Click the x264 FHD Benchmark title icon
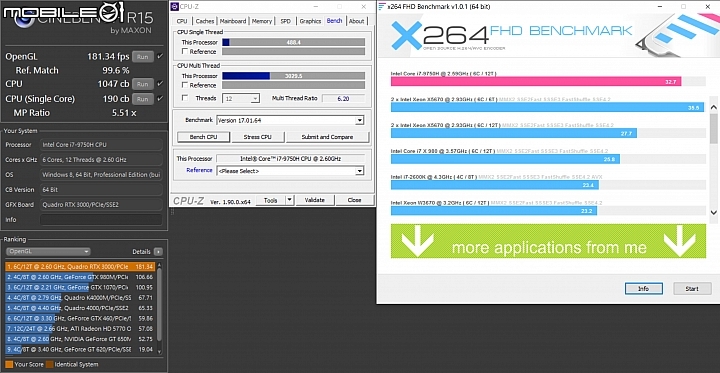Image resolution: width=720 pixels, height=373 pixels. point(382,6)
